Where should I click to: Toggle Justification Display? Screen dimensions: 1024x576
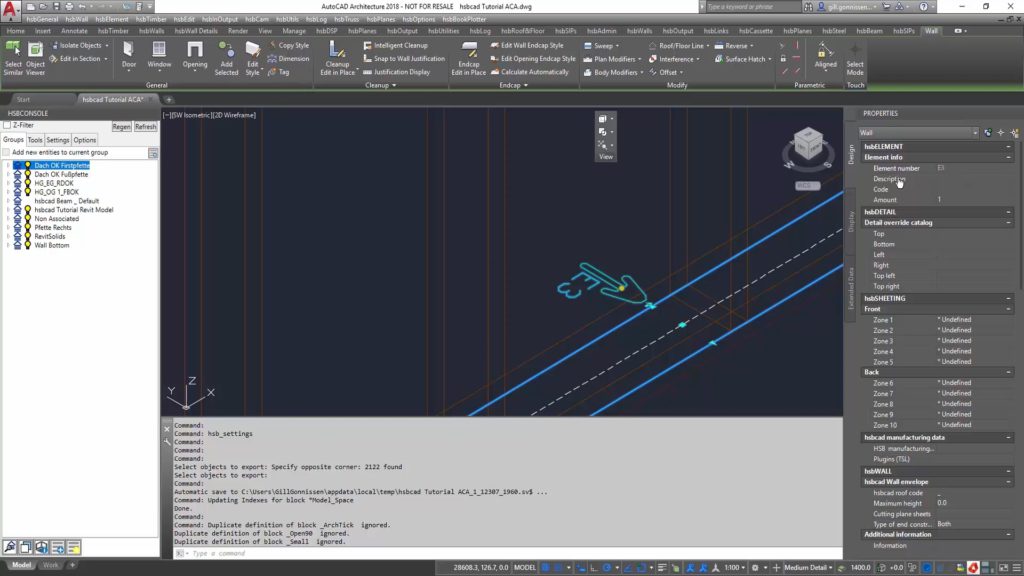click(x=396, y=72)
